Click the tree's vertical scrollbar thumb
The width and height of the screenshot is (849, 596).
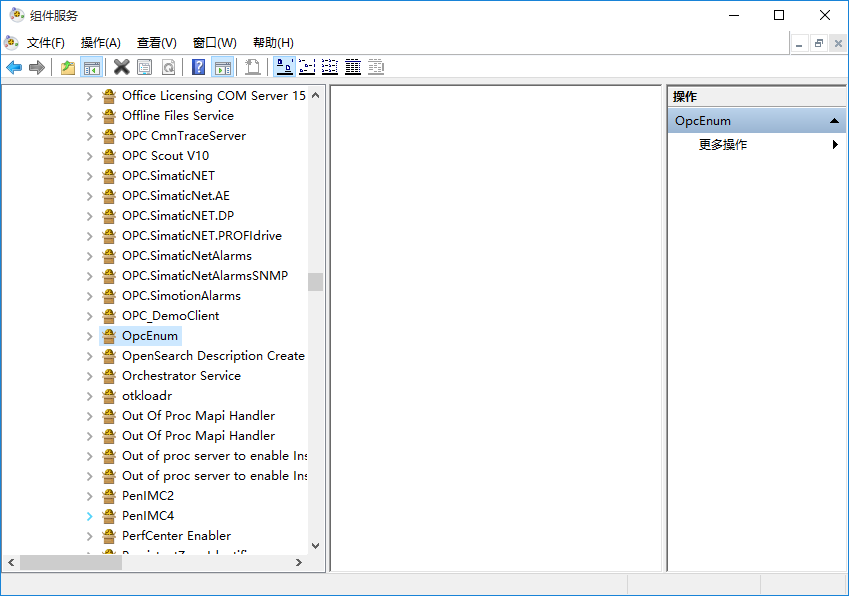click(x=316, y=282)
